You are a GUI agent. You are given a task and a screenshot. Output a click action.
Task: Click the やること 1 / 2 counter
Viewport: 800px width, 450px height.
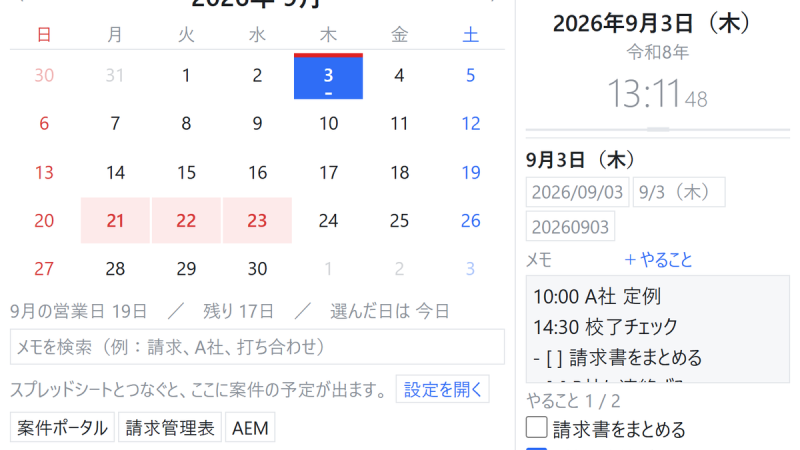coord(573,401)
